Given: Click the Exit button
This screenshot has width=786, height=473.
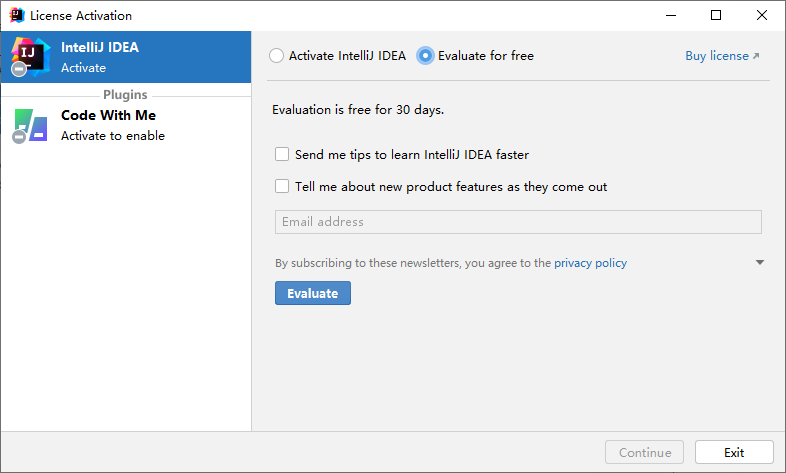Looking at the screenshot, I should pyautogui.click(x=734, y=452).
